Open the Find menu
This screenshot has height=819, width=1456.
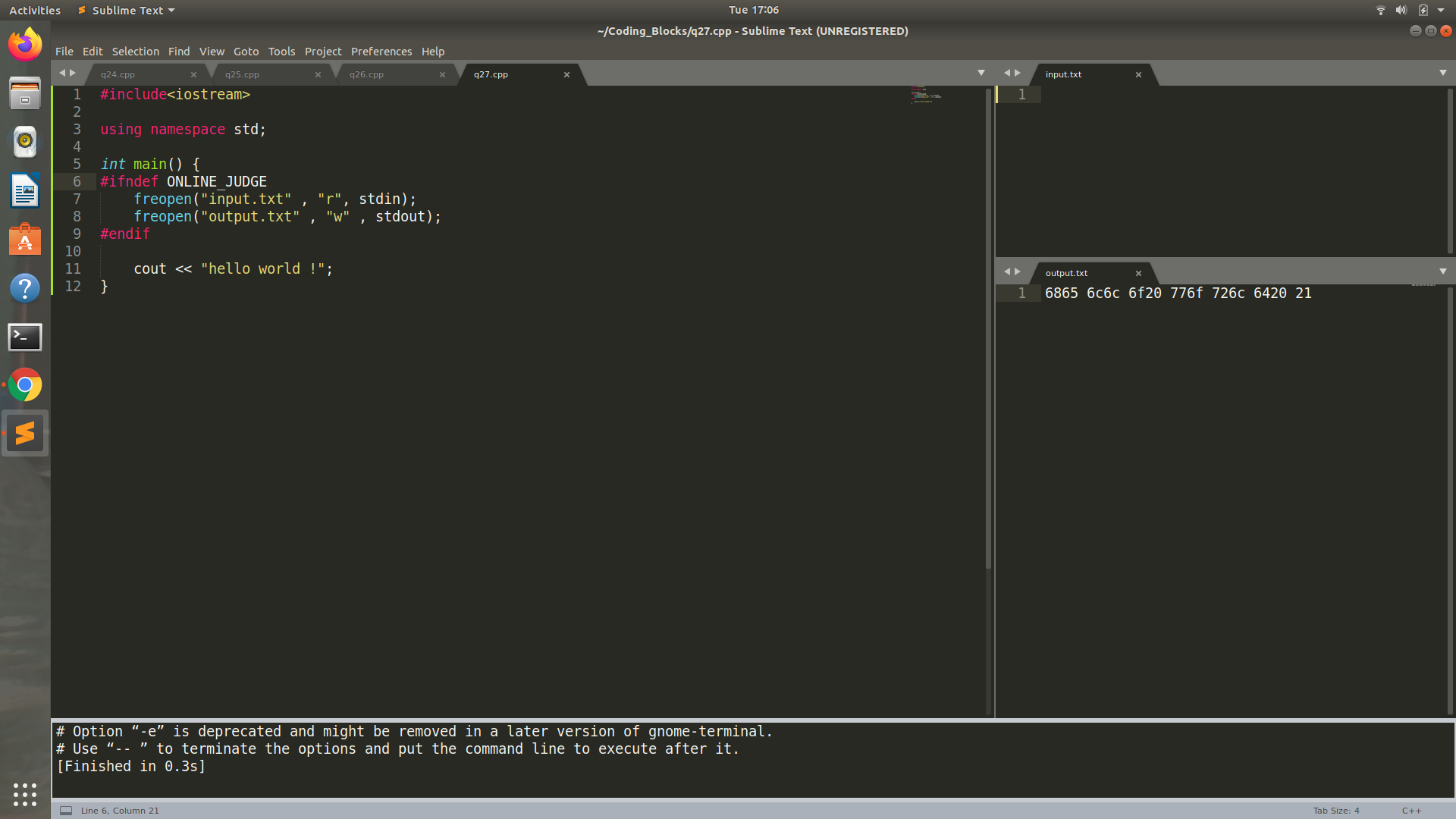tap(179, 52)
